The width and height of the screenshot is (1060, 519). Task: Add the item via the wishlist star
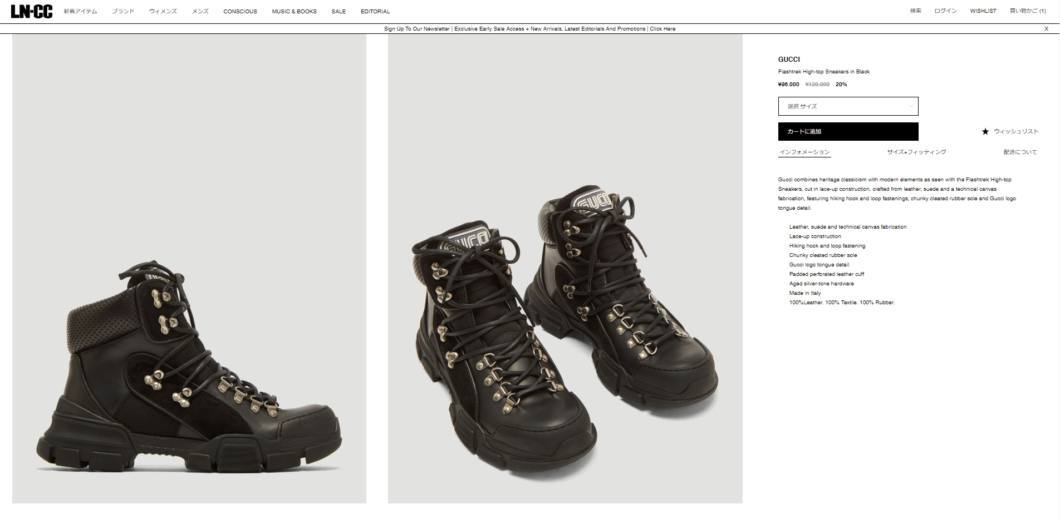[x=986, y=132]
